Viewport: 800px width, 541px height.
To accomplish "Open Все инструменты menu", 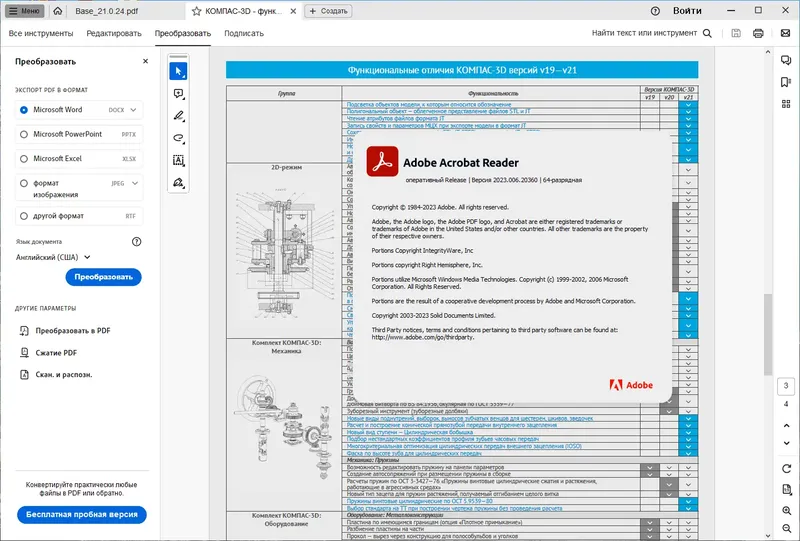I will click(41, 33).
